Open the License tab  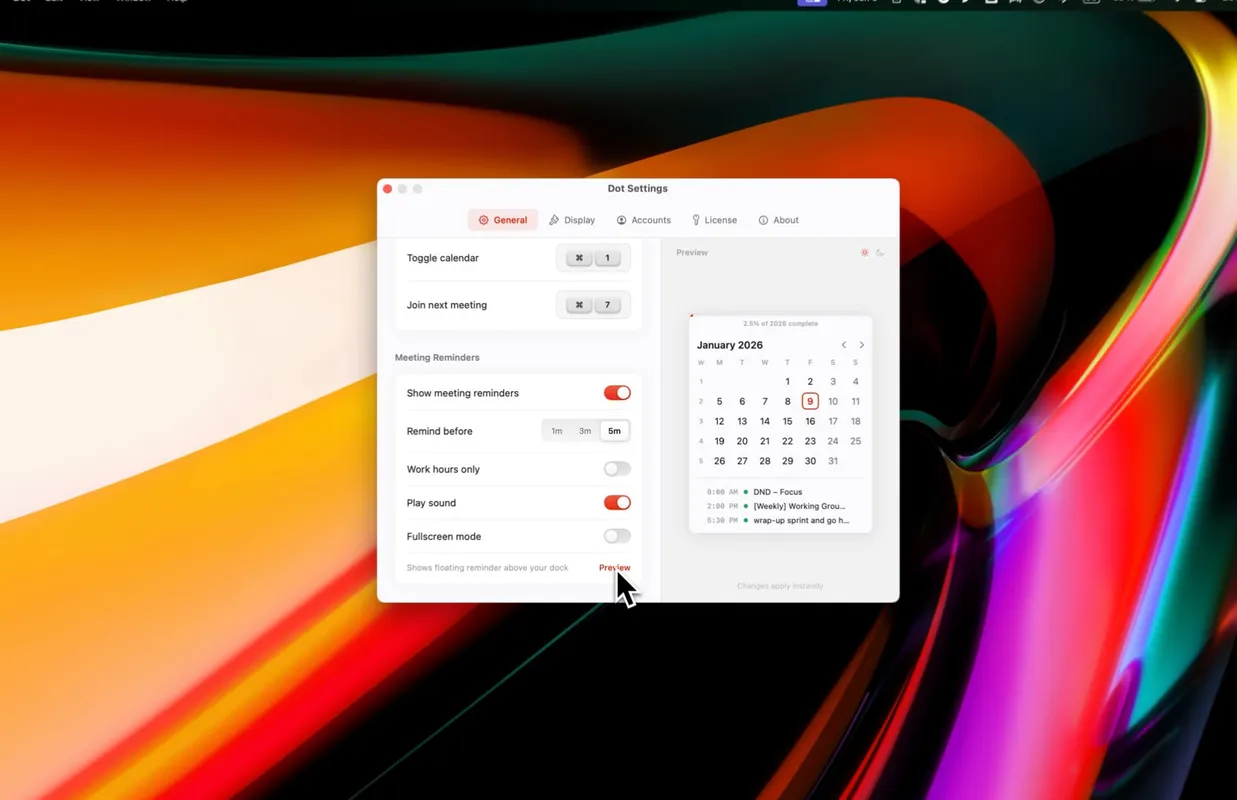tap(714, 220)
